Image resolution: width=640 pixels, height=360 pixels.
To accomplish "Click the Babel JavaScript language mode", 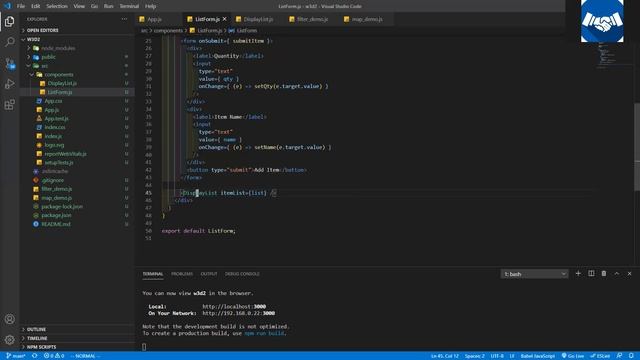I will pyautogui.click(x=538, y=356).
